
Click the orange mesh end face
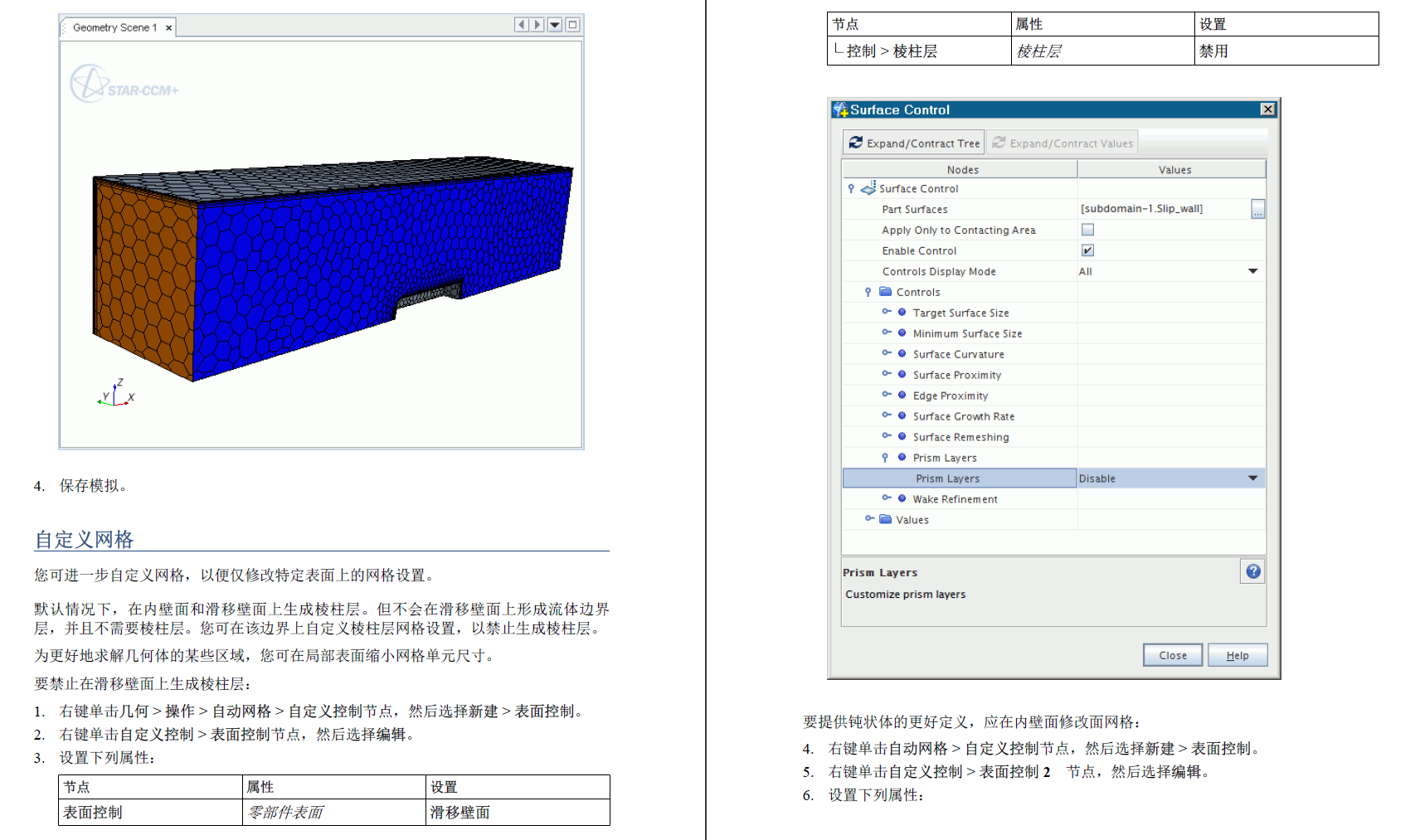click(145, 278)
